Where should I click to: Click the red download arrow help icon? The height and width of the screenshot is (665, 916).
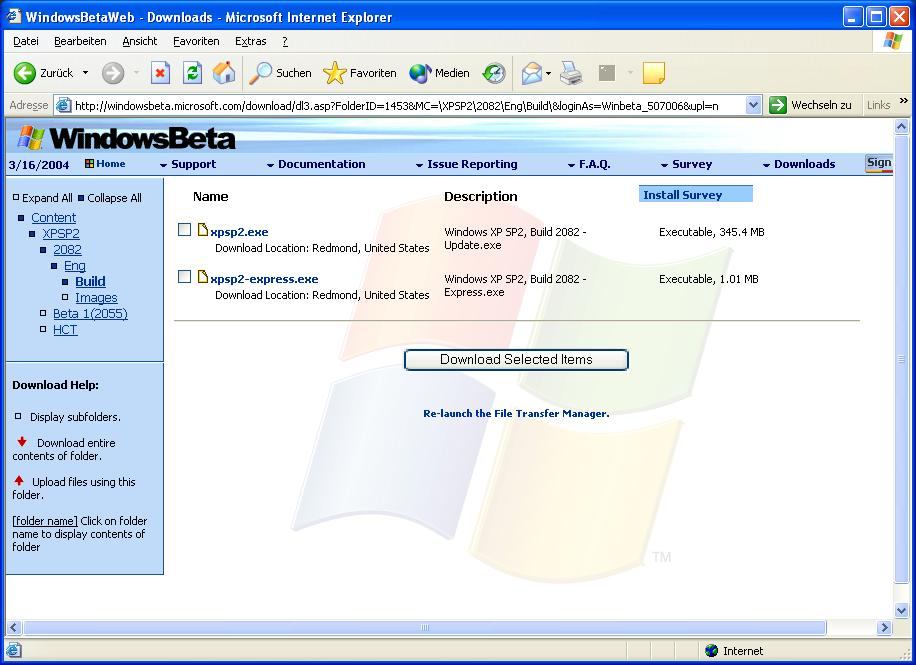pos(22,442)
